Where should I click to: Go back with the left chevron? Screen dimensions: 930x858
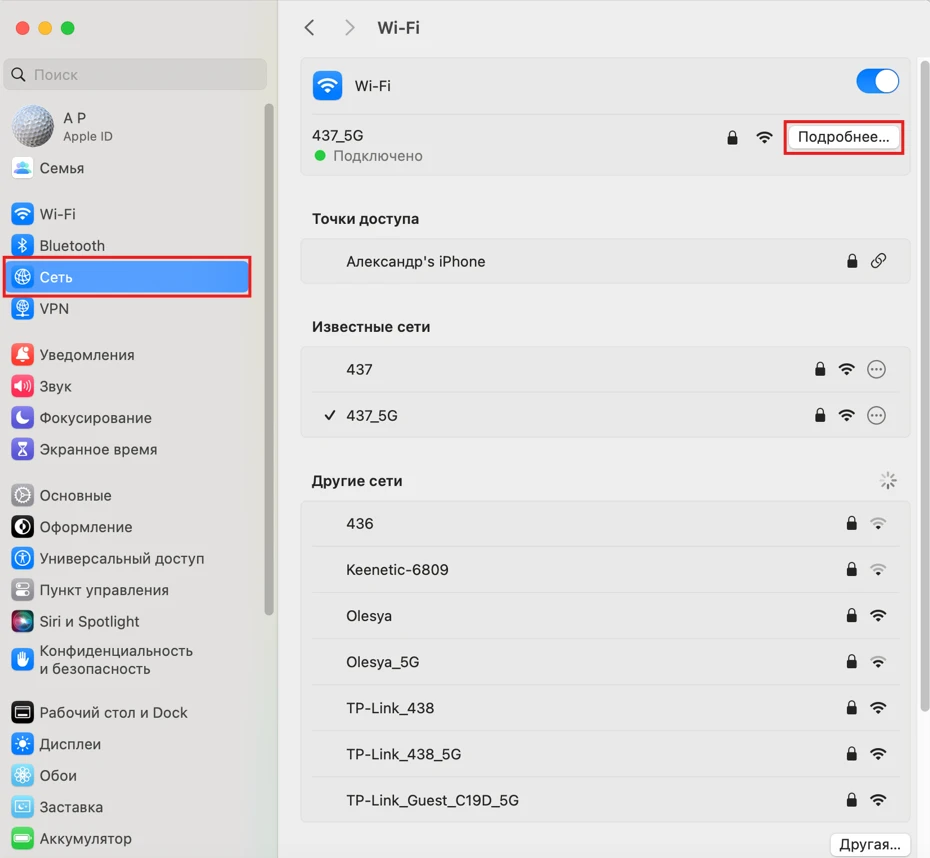pos(309,27)
